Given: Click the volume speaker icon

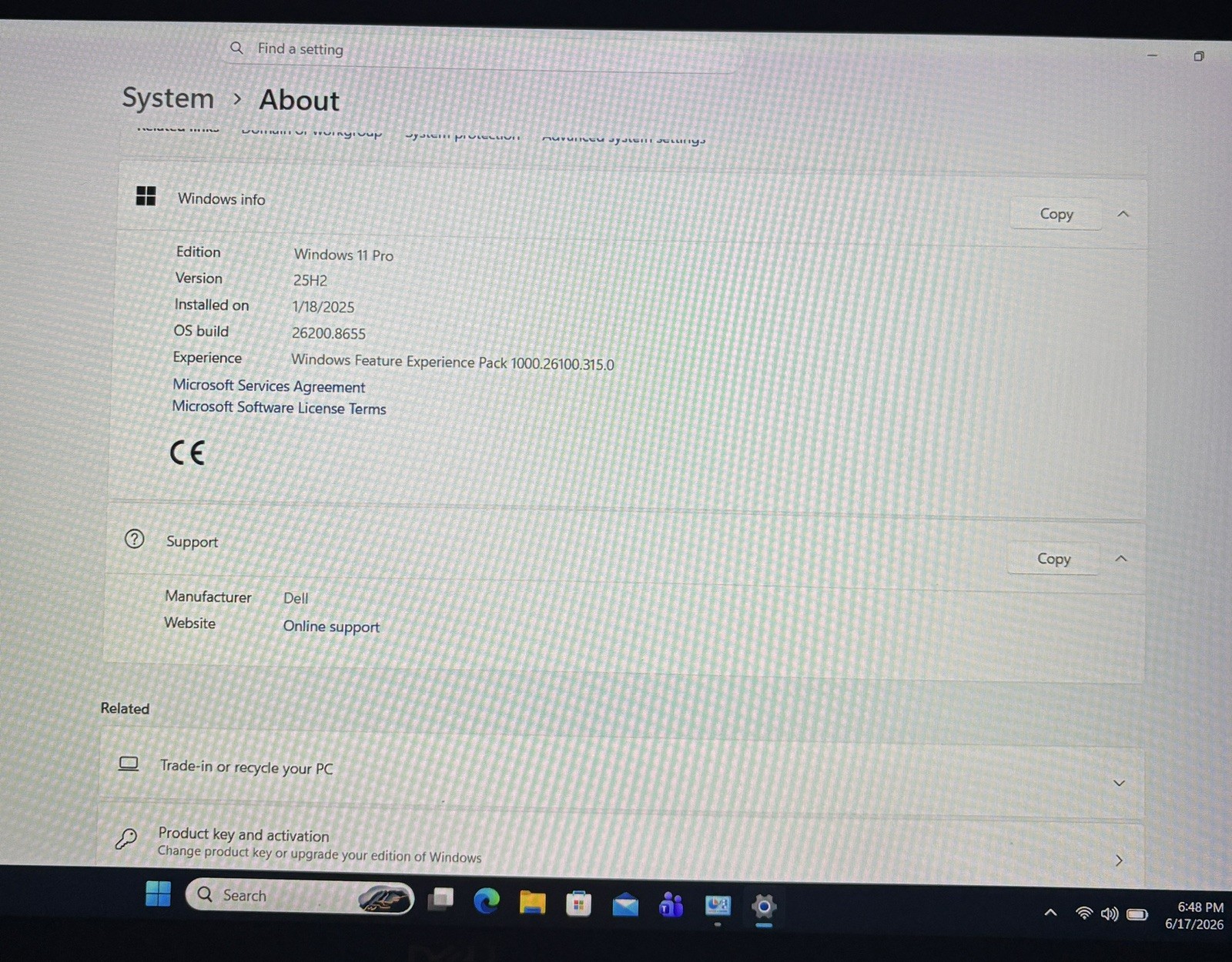Looking at the screenshot, I should click(1110, 914).
